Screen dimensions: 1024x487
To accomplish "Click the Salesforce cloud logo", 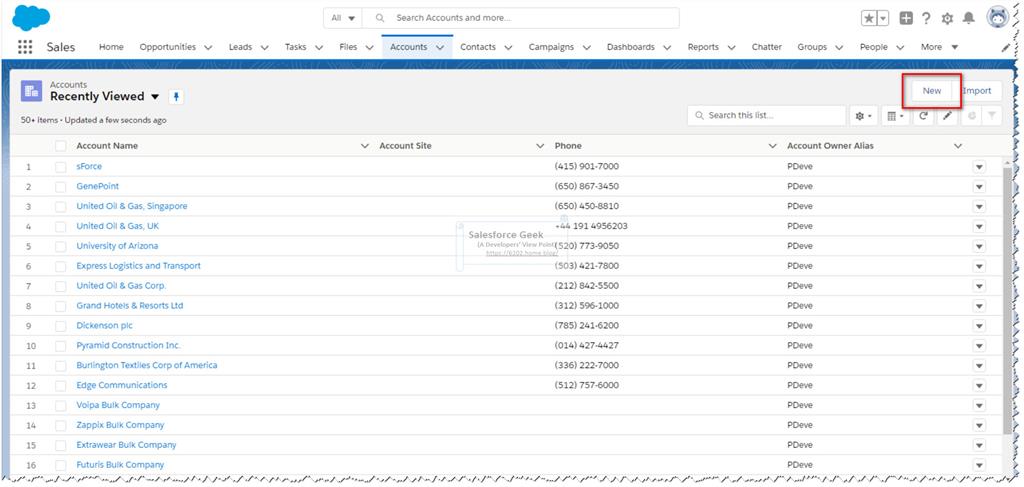I will pyautogui.click(x=31, y=18).
